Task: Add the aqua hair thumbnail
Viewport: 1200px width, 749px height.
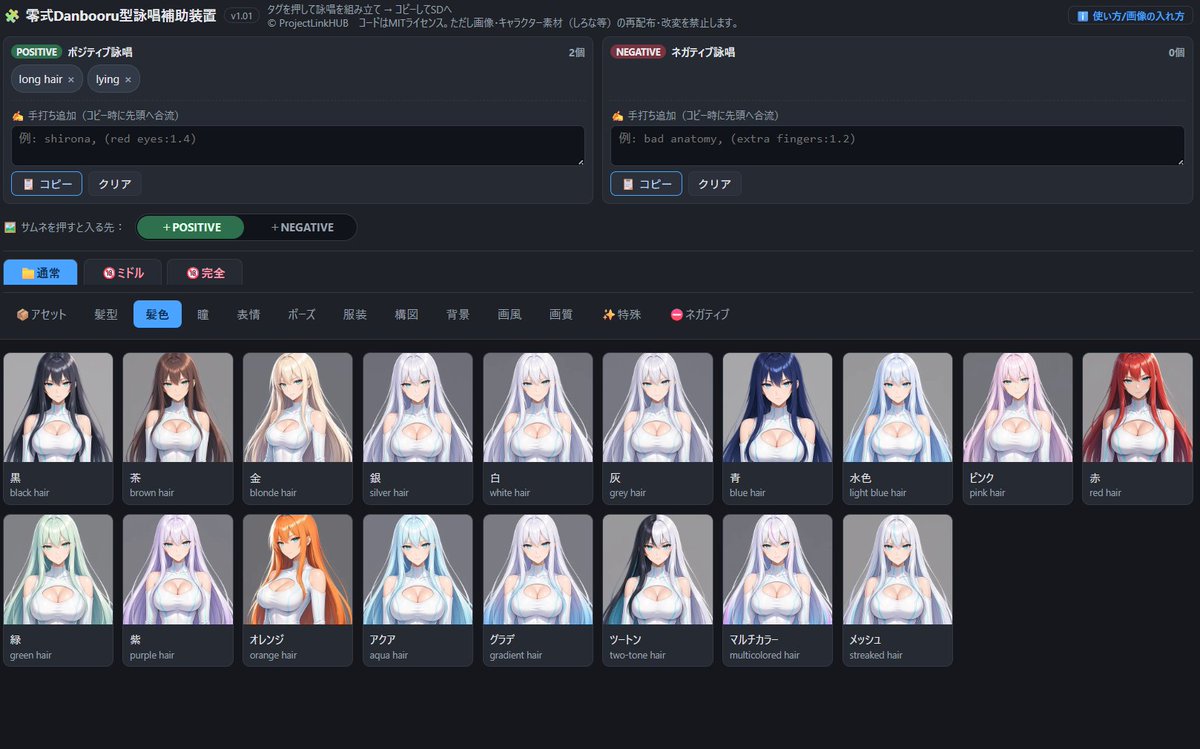Action: [x=418, y=590]
